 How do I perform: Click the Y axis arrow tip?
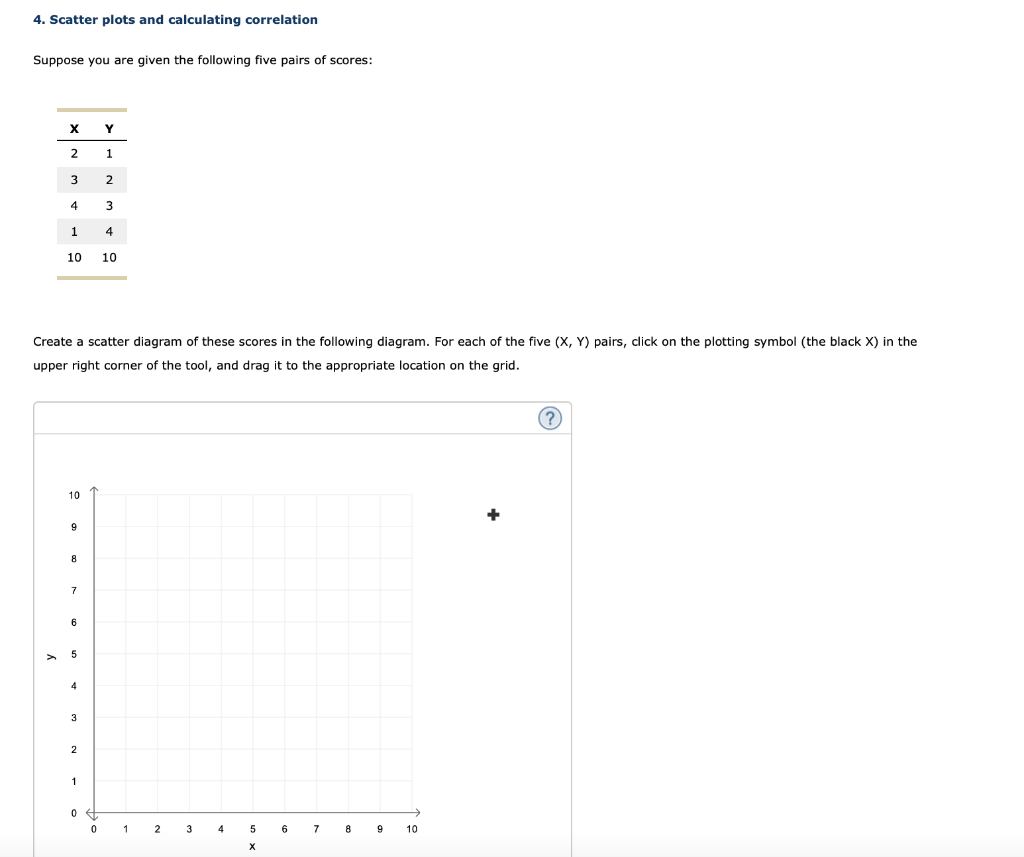coord(95,486)
